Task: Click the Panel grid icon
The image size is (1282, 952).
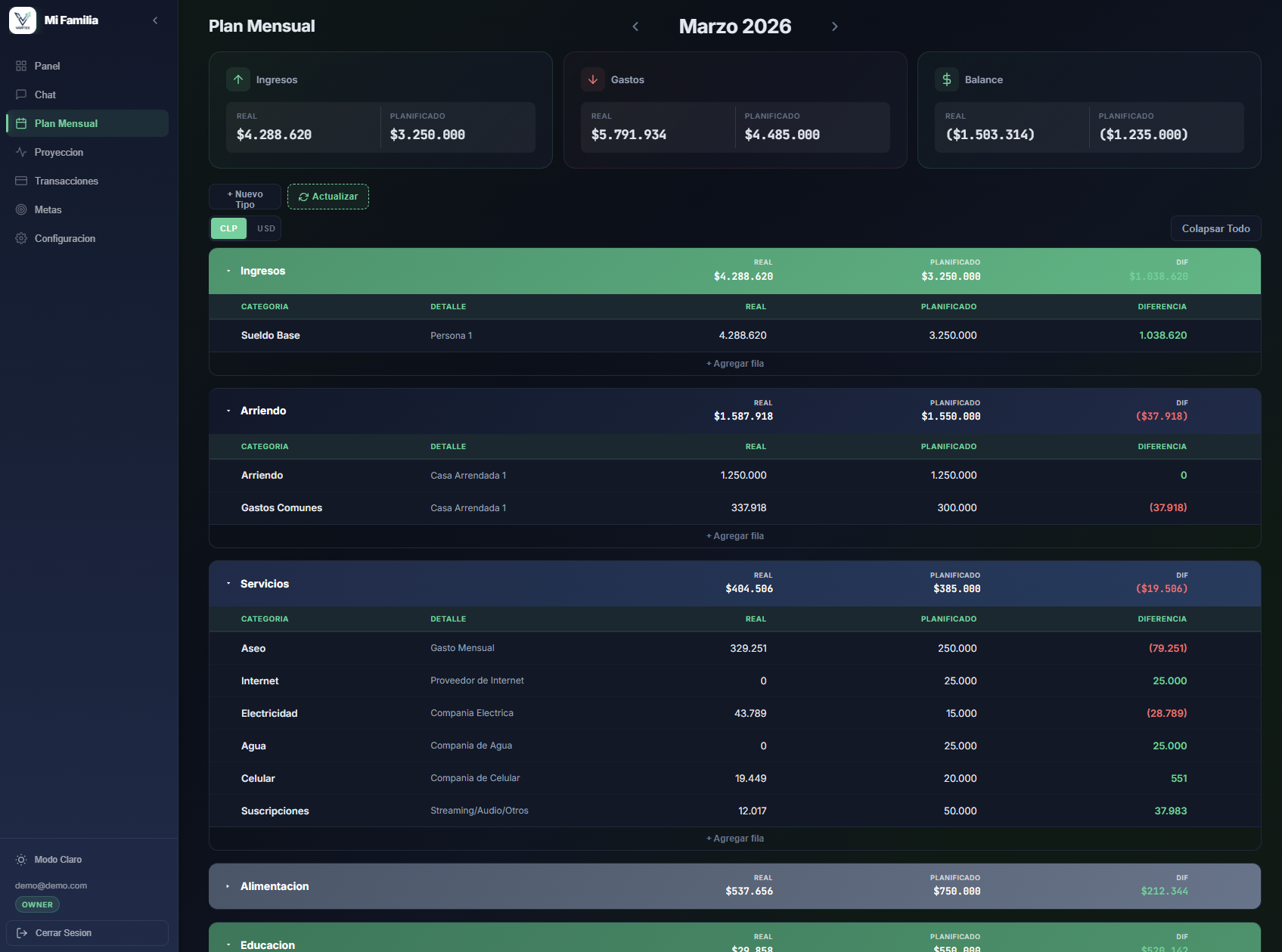Action: pos(21,66)
